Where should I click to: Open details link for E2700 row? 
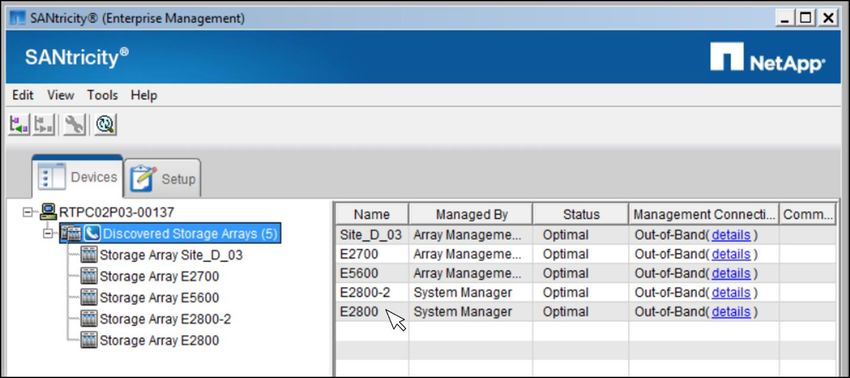[x=731, y=254]
